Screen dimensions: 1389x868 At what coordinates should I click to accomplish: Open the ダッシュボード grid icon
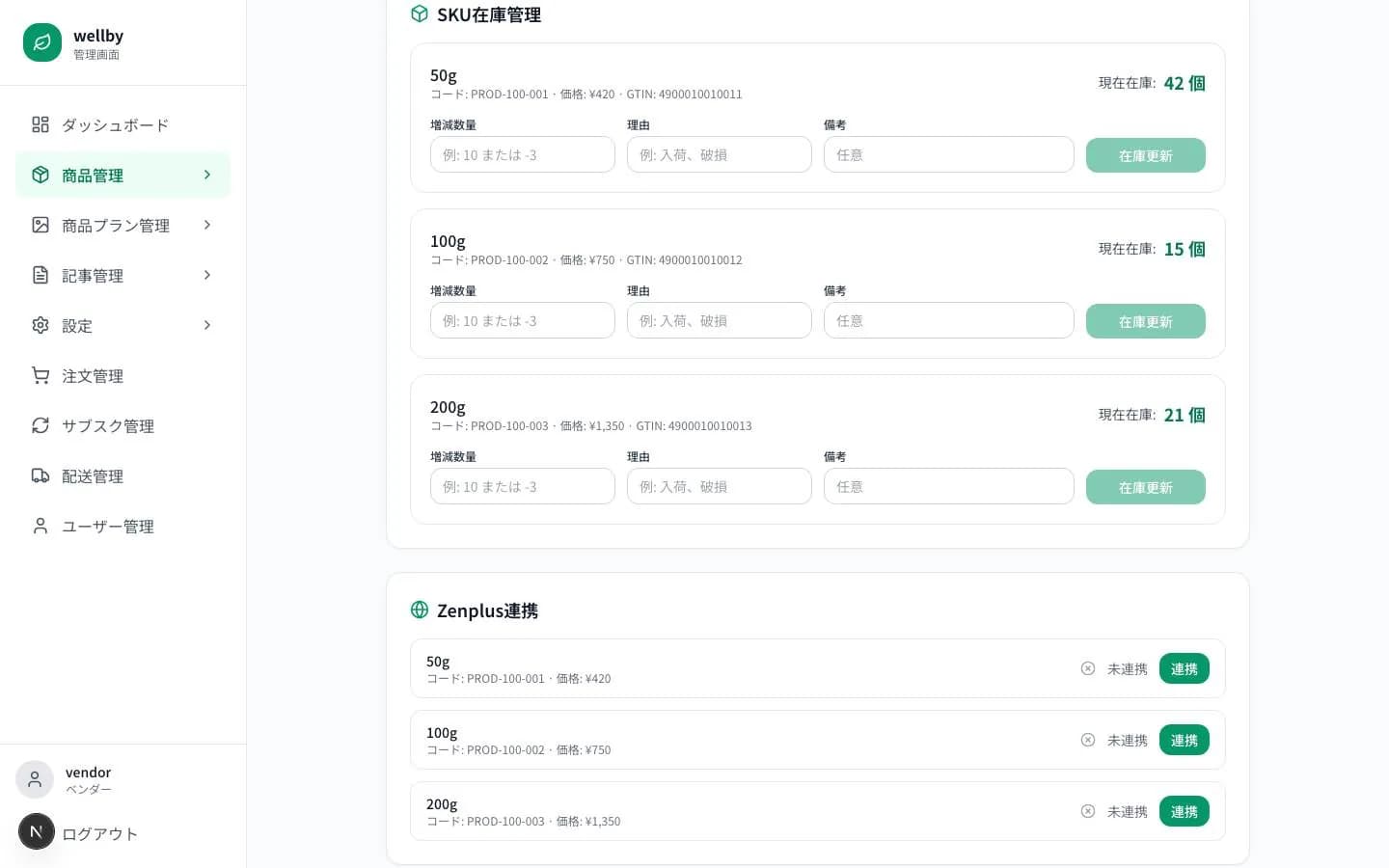coord(41,124)
